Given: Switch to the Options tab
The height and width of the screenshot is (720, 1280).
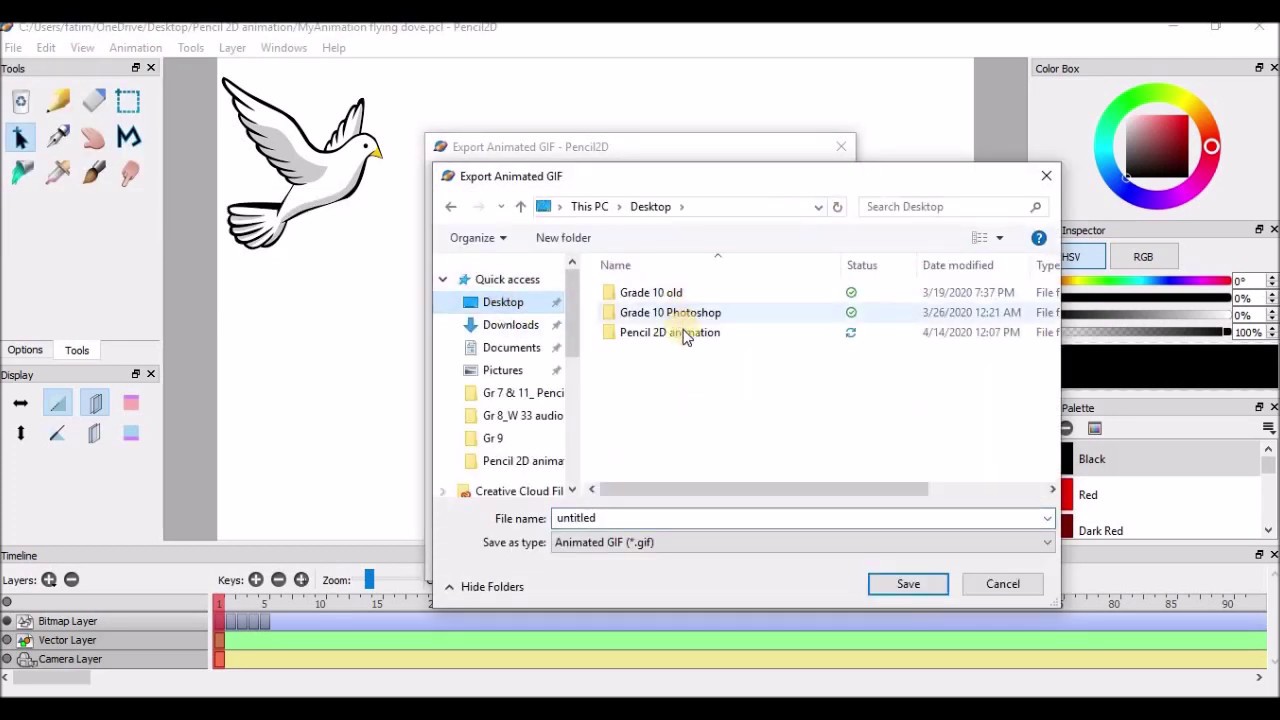Looking at the screenshot, I should tap(25, 350).
